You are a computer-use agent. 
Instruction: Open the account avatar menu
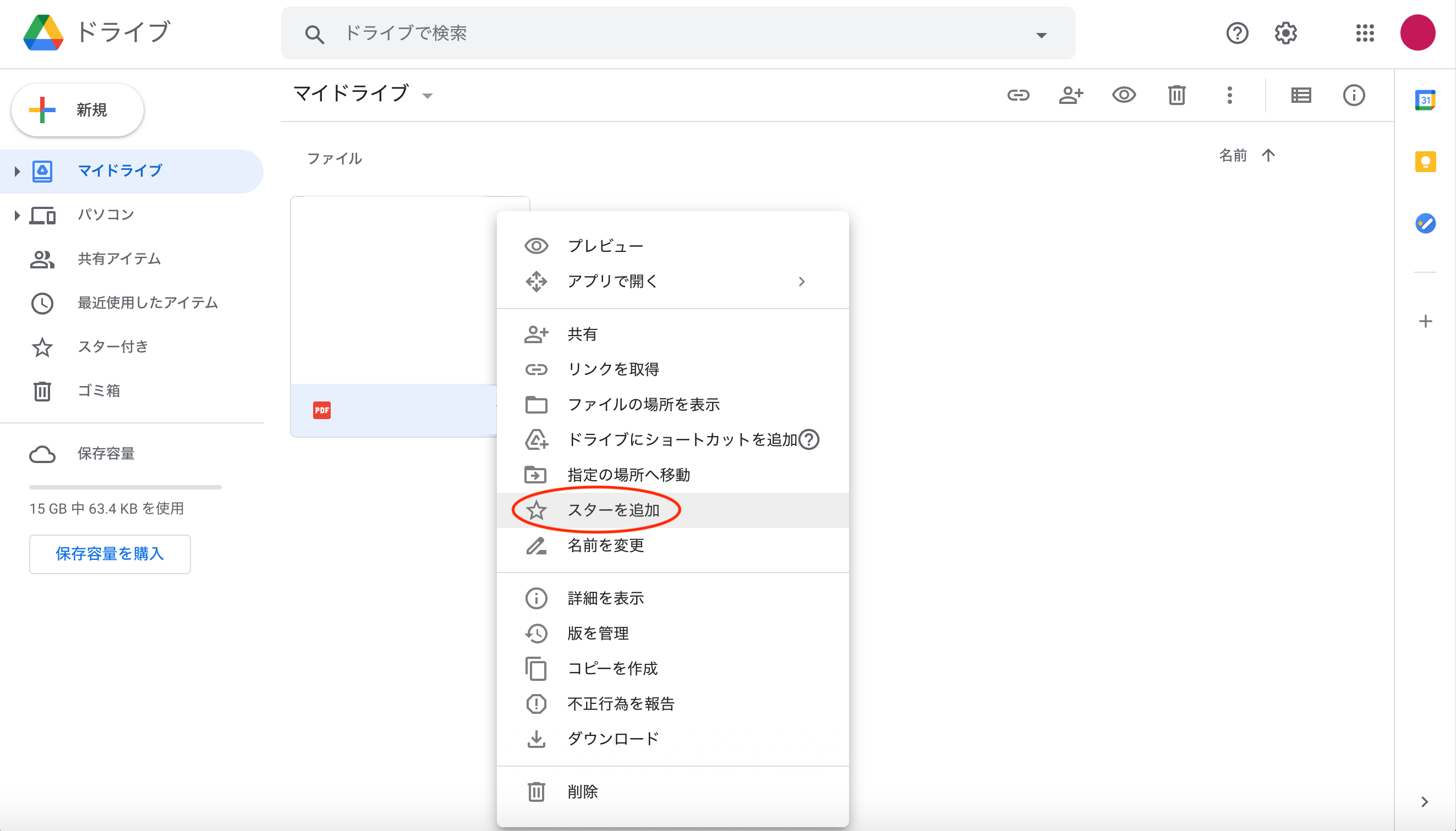1417,32
